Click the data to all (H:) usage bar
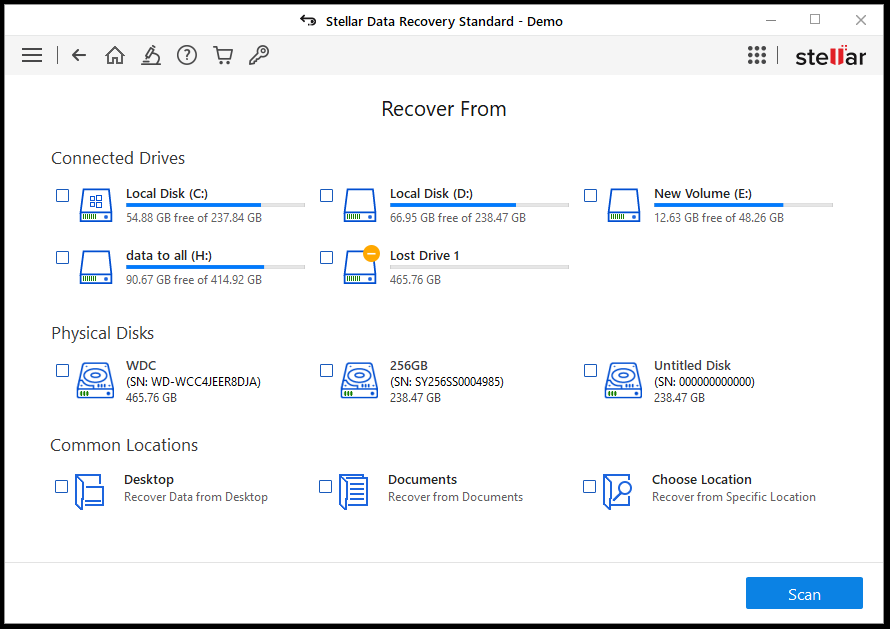Screen dimensions: 890x629 pyautogui.click(x=215, y=267)
